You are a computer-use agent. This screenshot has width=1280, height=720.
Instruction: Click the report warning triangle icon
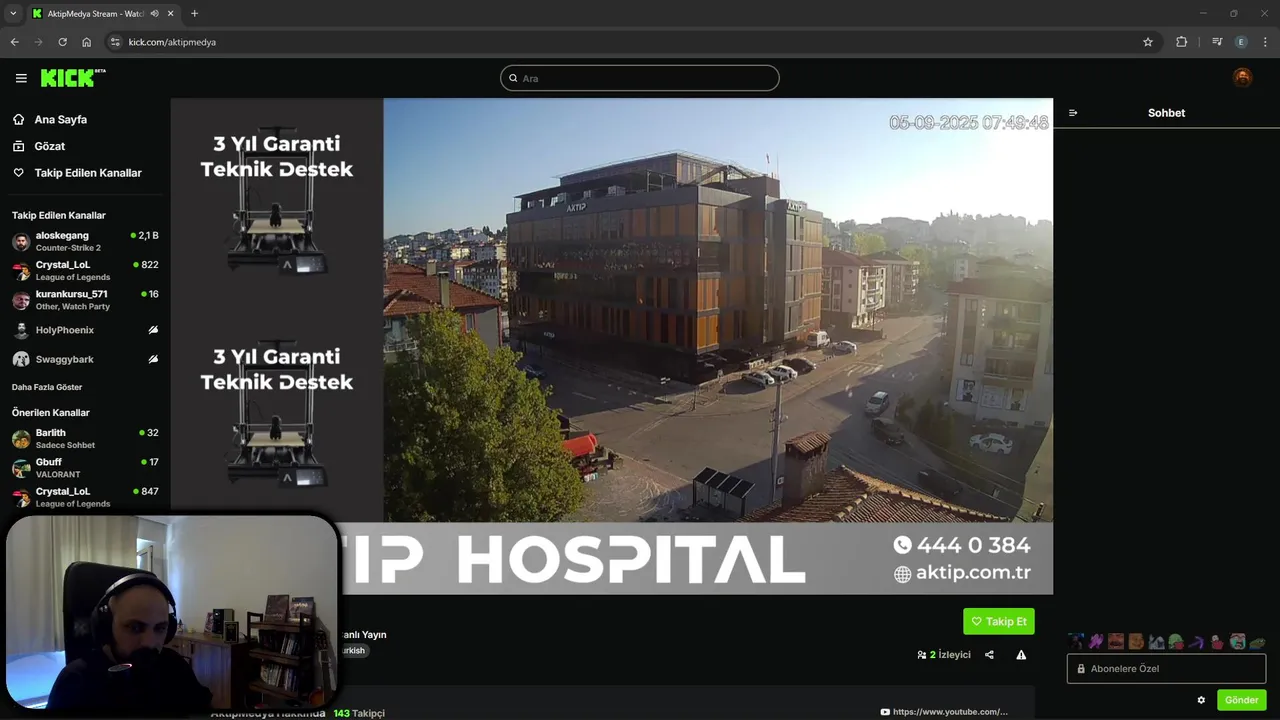point(1021,655)
